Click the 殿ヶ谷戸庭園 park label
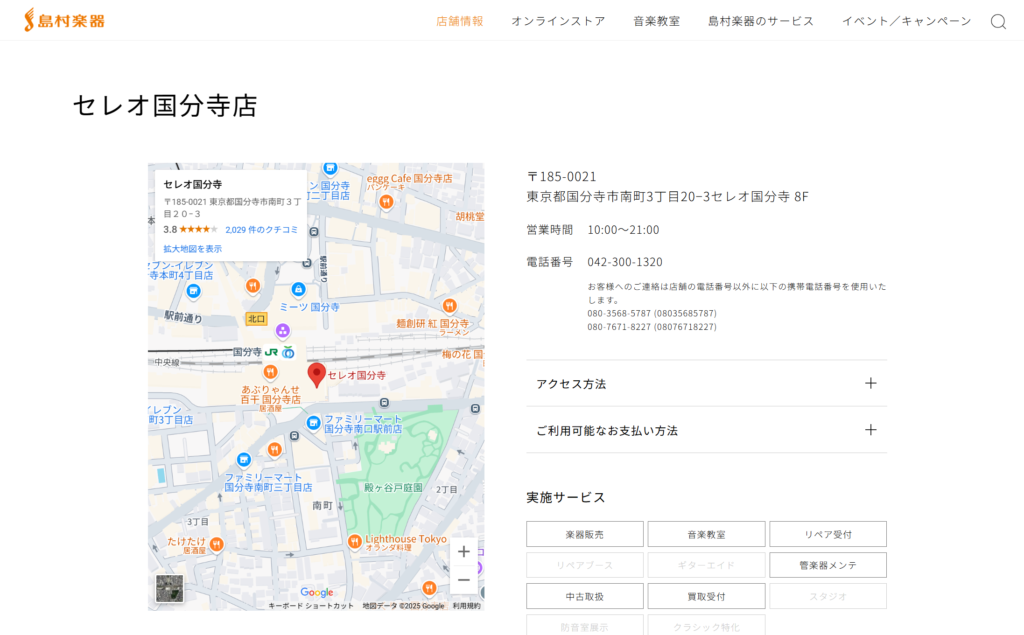1024x635 pixels. 393,488
